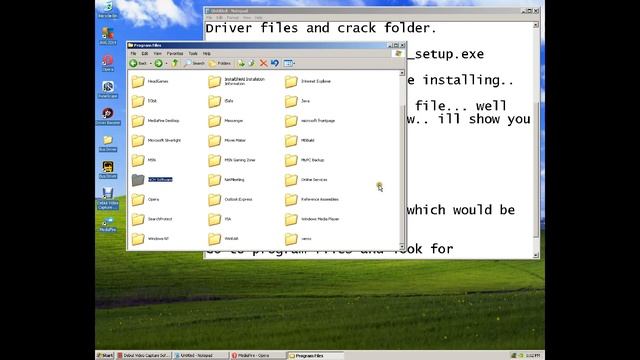Select the MSN Gaming Zone folder

232,160
